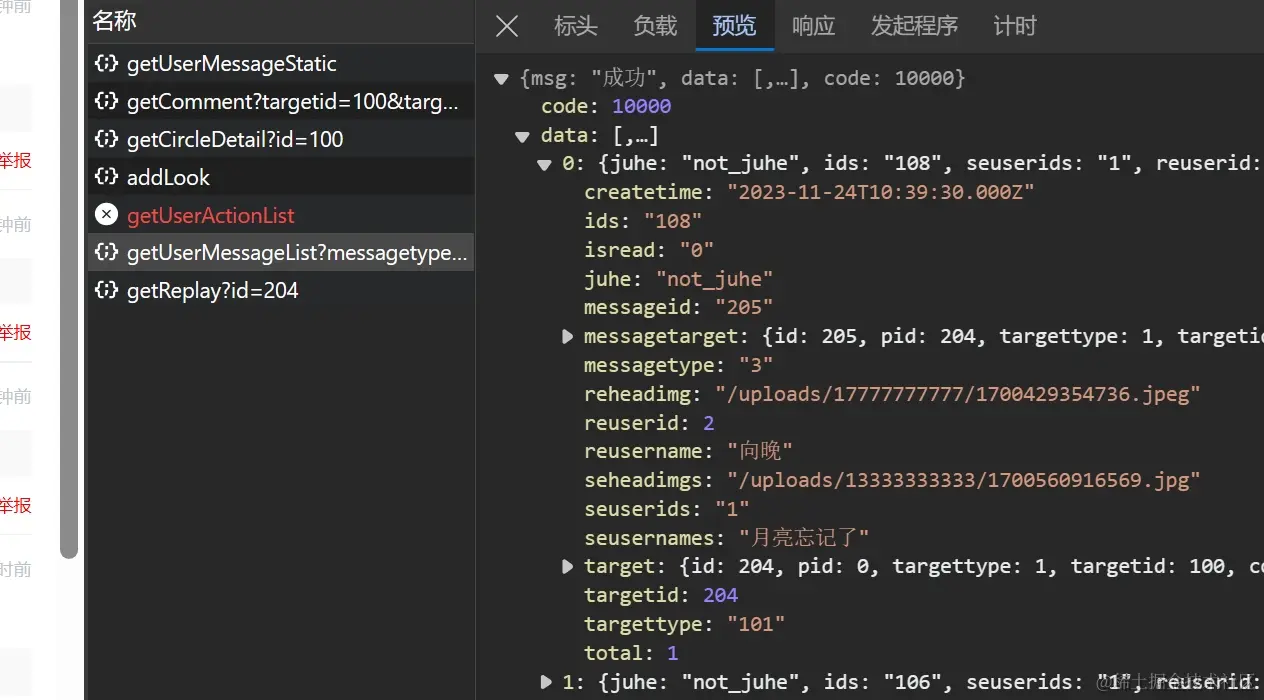Collapse the data array node
This screenshot has width=1264, height=700.
pos(522,137)
